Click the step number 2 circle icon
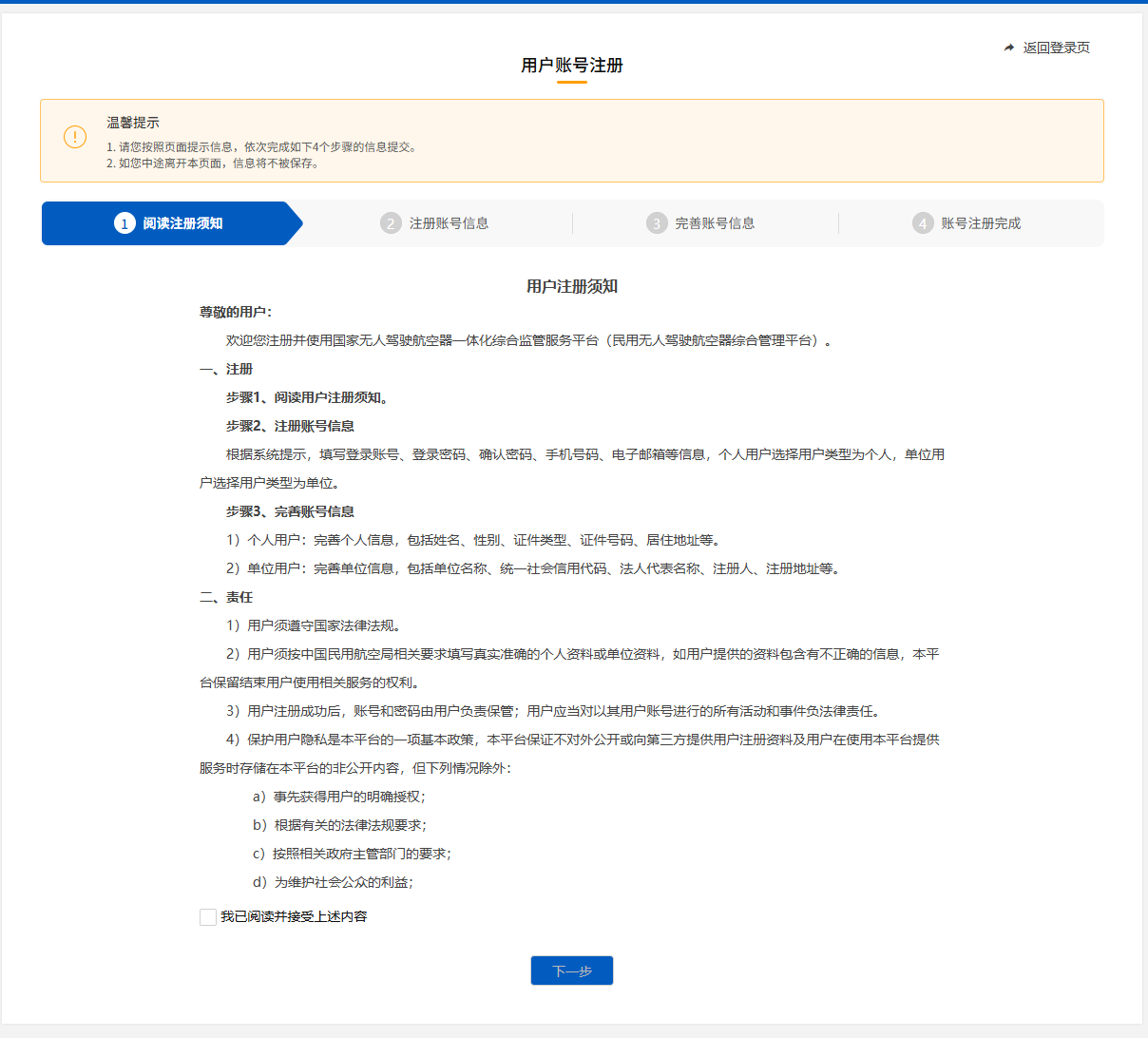Image resolution: width=1148 pixels, height=1038 pixels. coord(391,223)
